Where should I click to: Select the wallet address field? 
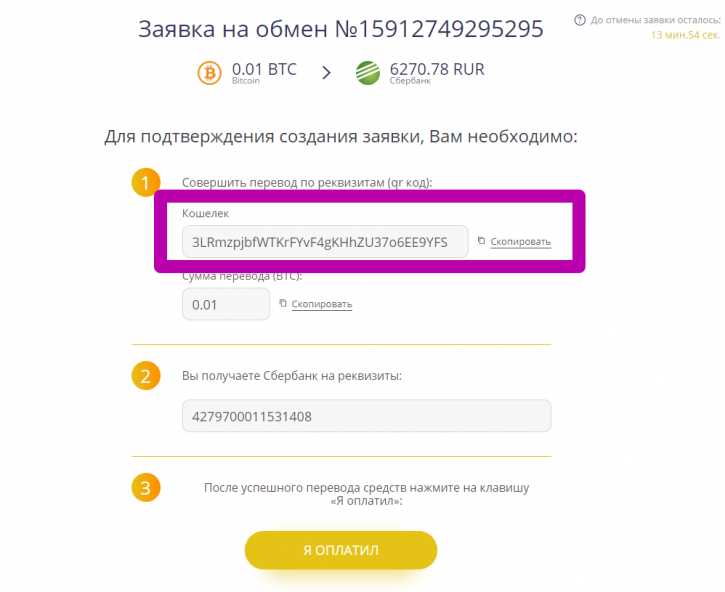325,241
